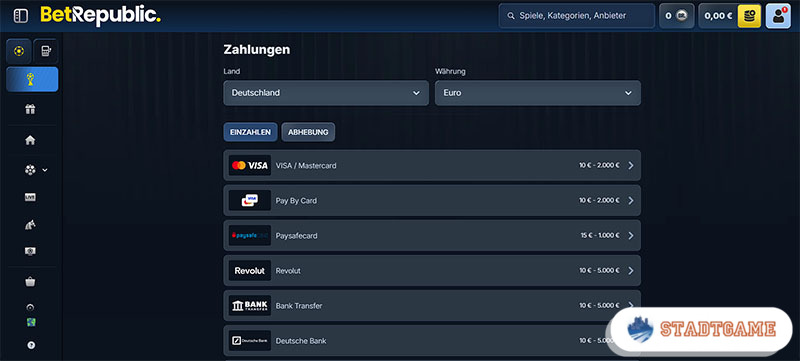Toggle the sidebar panel icon beside BetRepublic logo
Viewport: 800px width, 361px height.
click(20, 16)
